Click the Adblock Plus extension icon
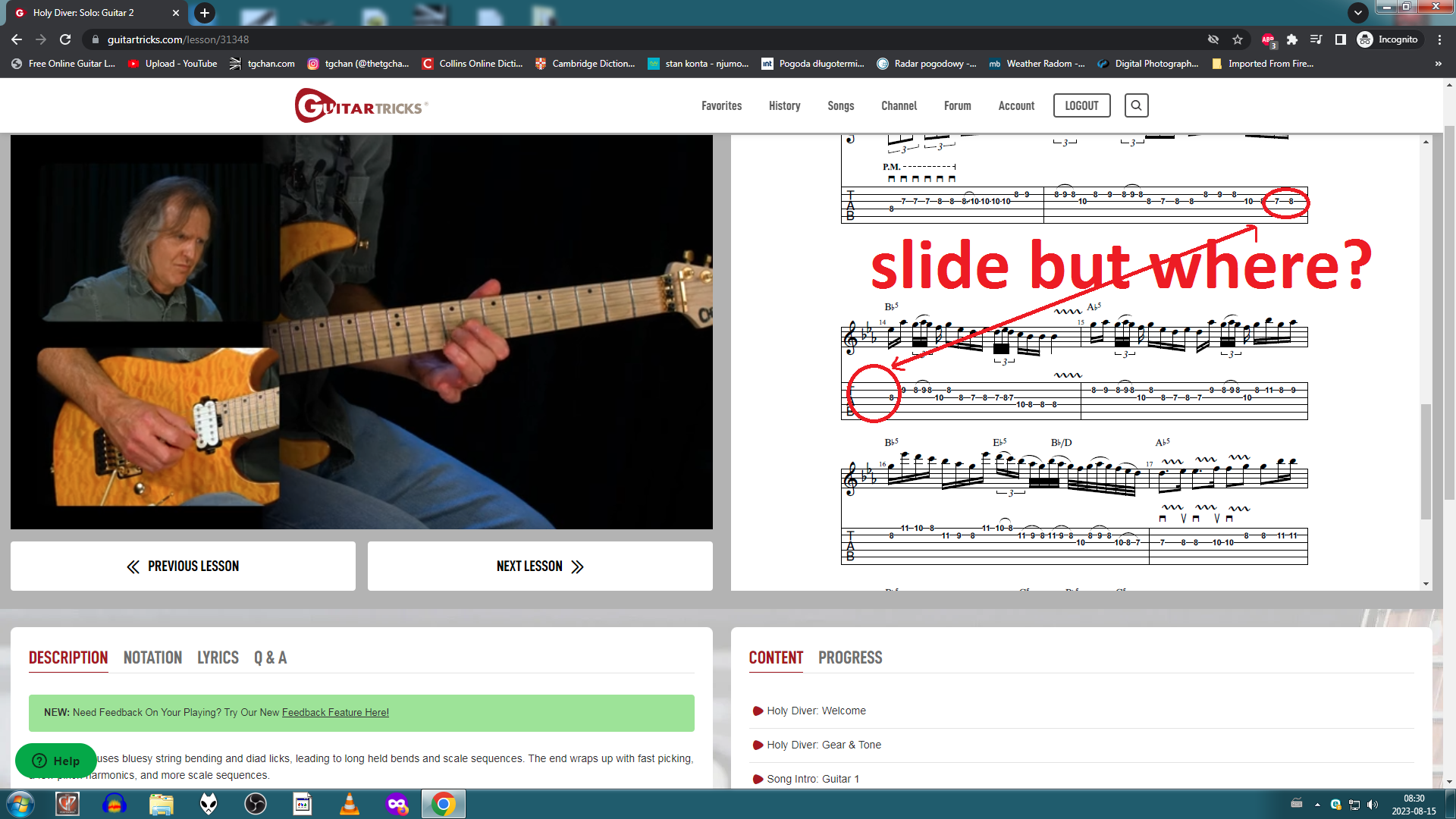Screen dimensions: 1456x819 (x=1267, y=39)
